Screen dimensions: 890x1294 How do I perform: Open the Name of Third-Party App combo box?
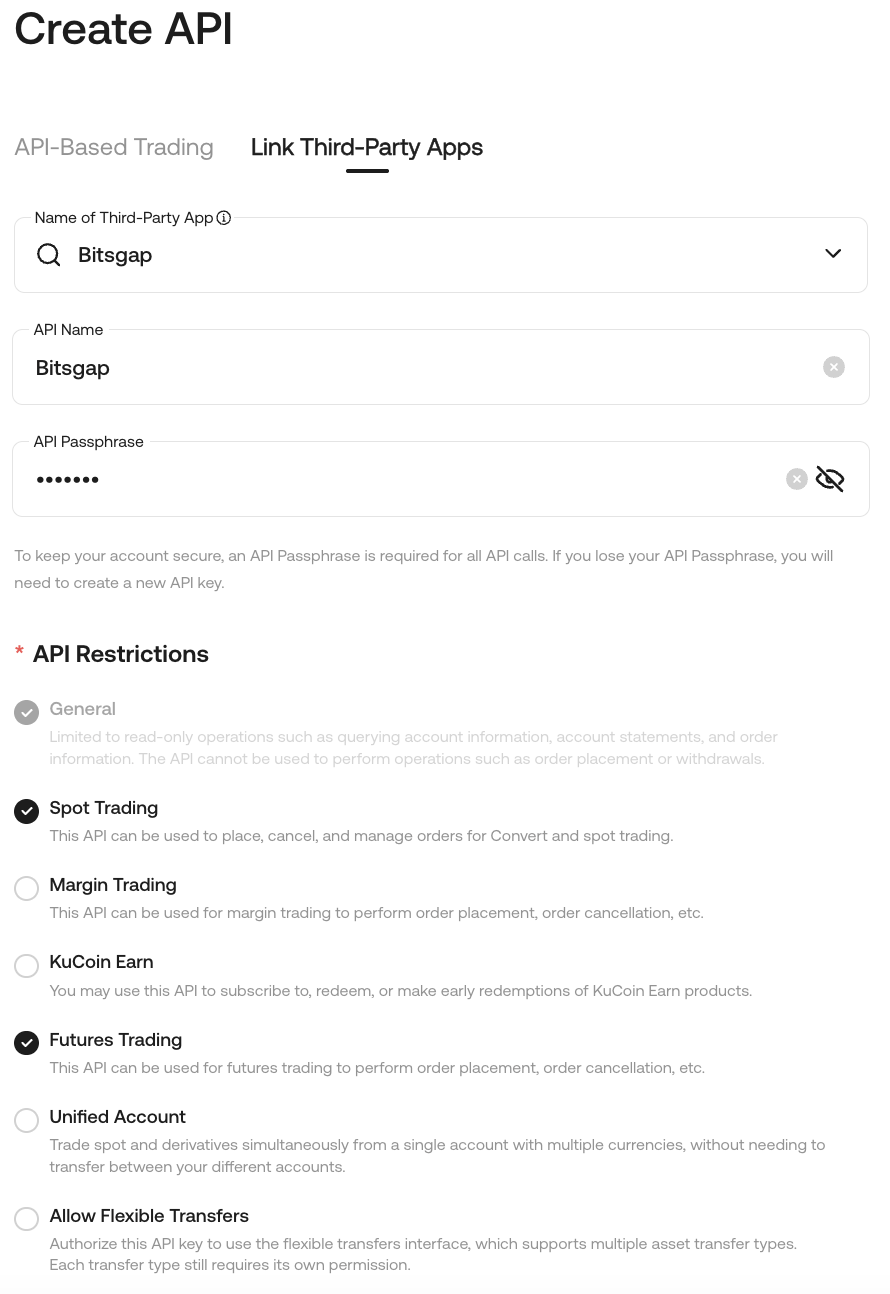click(x=440, y=255)
